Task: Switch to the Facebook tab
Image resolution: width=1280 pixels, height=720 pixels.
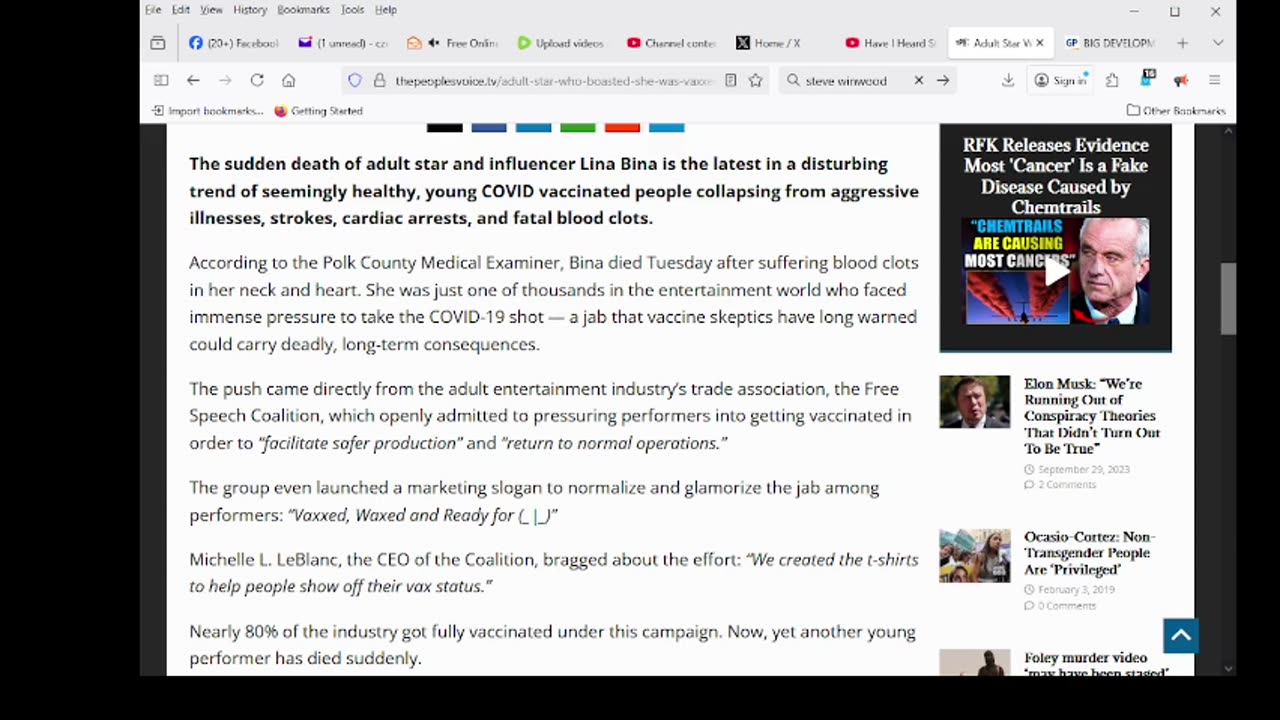Action: pyautogui.click(x=234, y=43)
